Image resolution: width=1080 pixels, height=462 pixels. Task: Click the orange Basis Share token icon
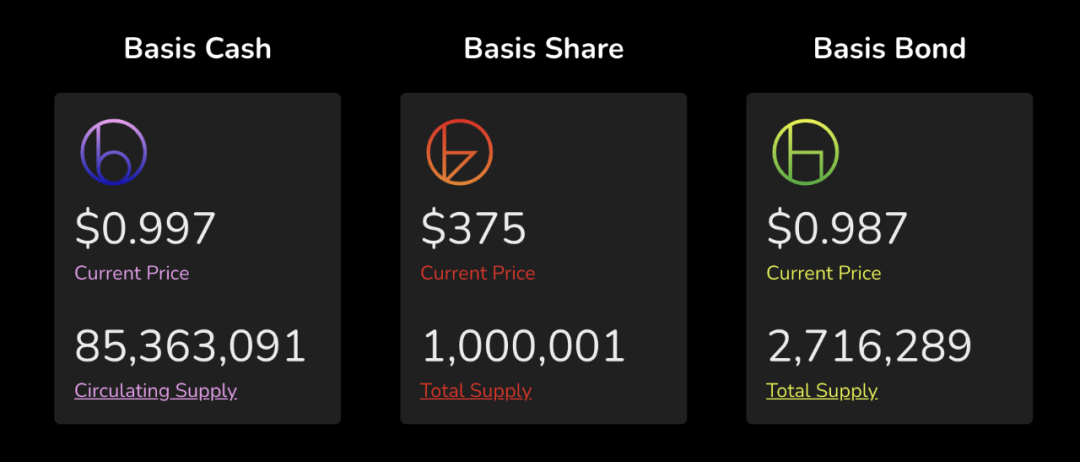(459, 152)
